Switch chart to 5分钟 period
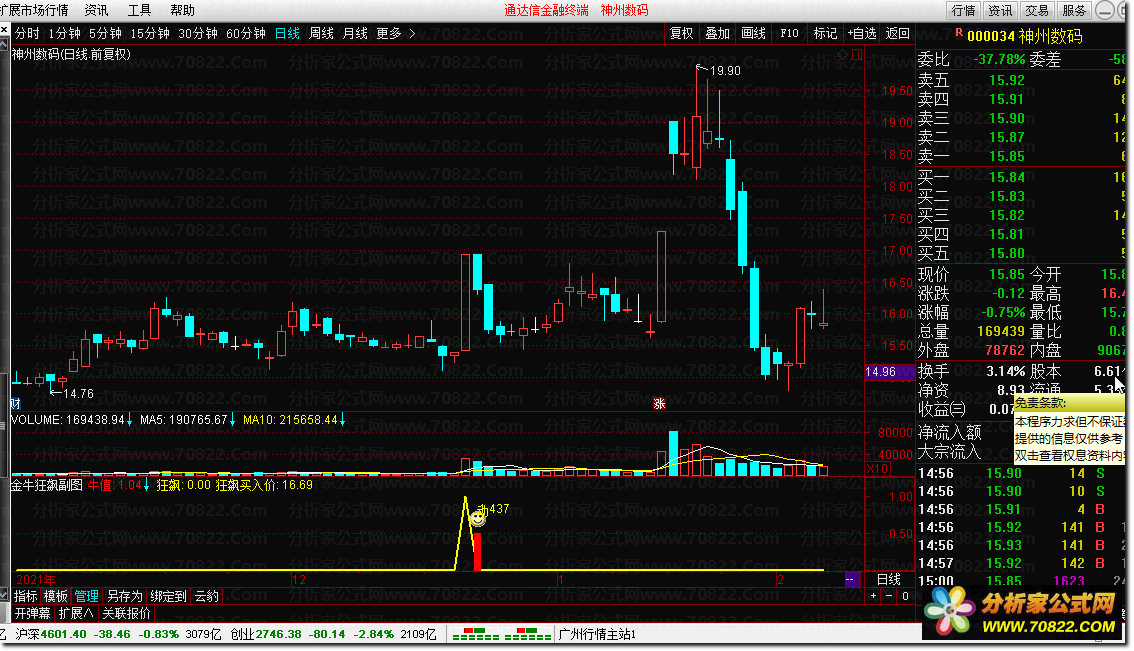Image resolution: width=1134 pixels, height=651 pixels. click(105, 33)
